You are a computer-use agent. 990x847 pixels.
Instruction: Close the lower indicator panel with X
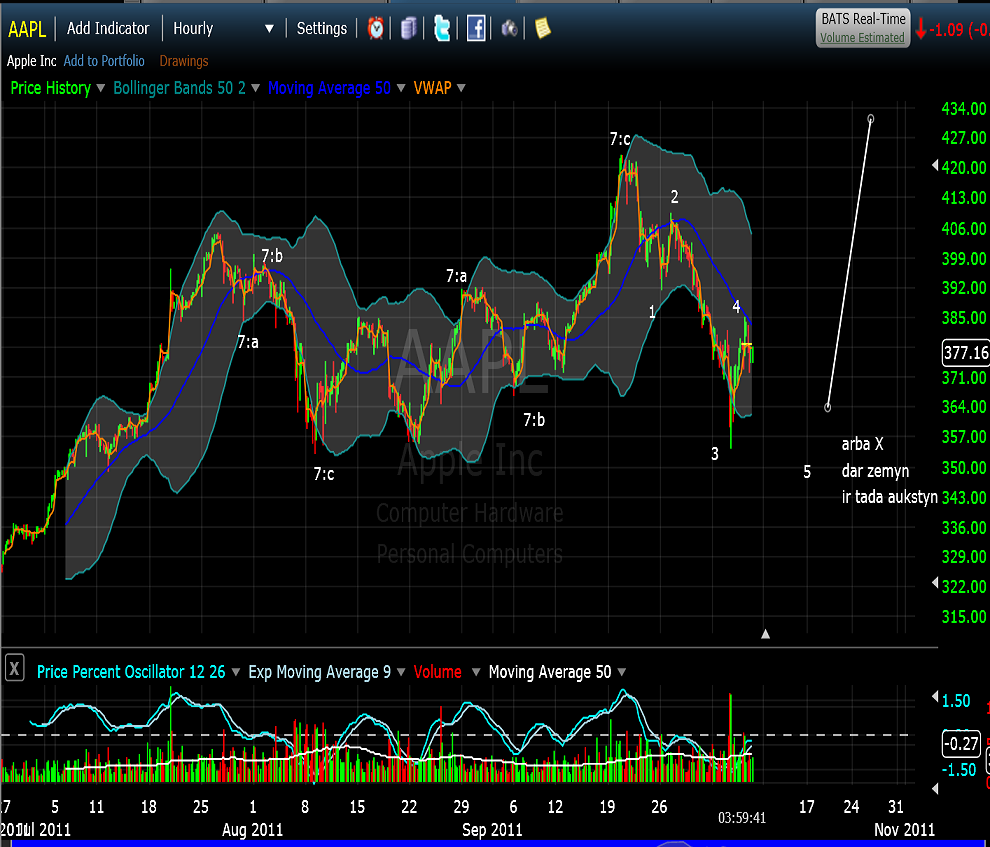coord(15,667)
